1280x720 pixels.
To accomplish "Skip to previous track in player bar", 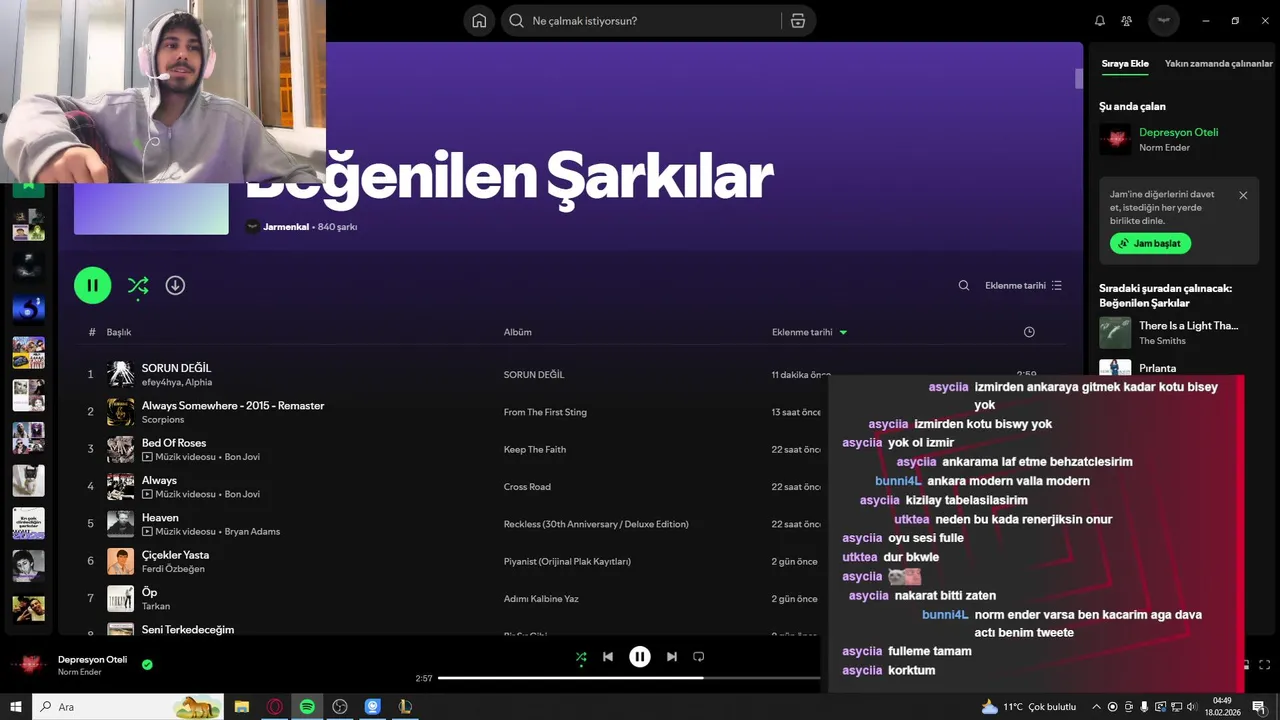I will tap(608, 657).
